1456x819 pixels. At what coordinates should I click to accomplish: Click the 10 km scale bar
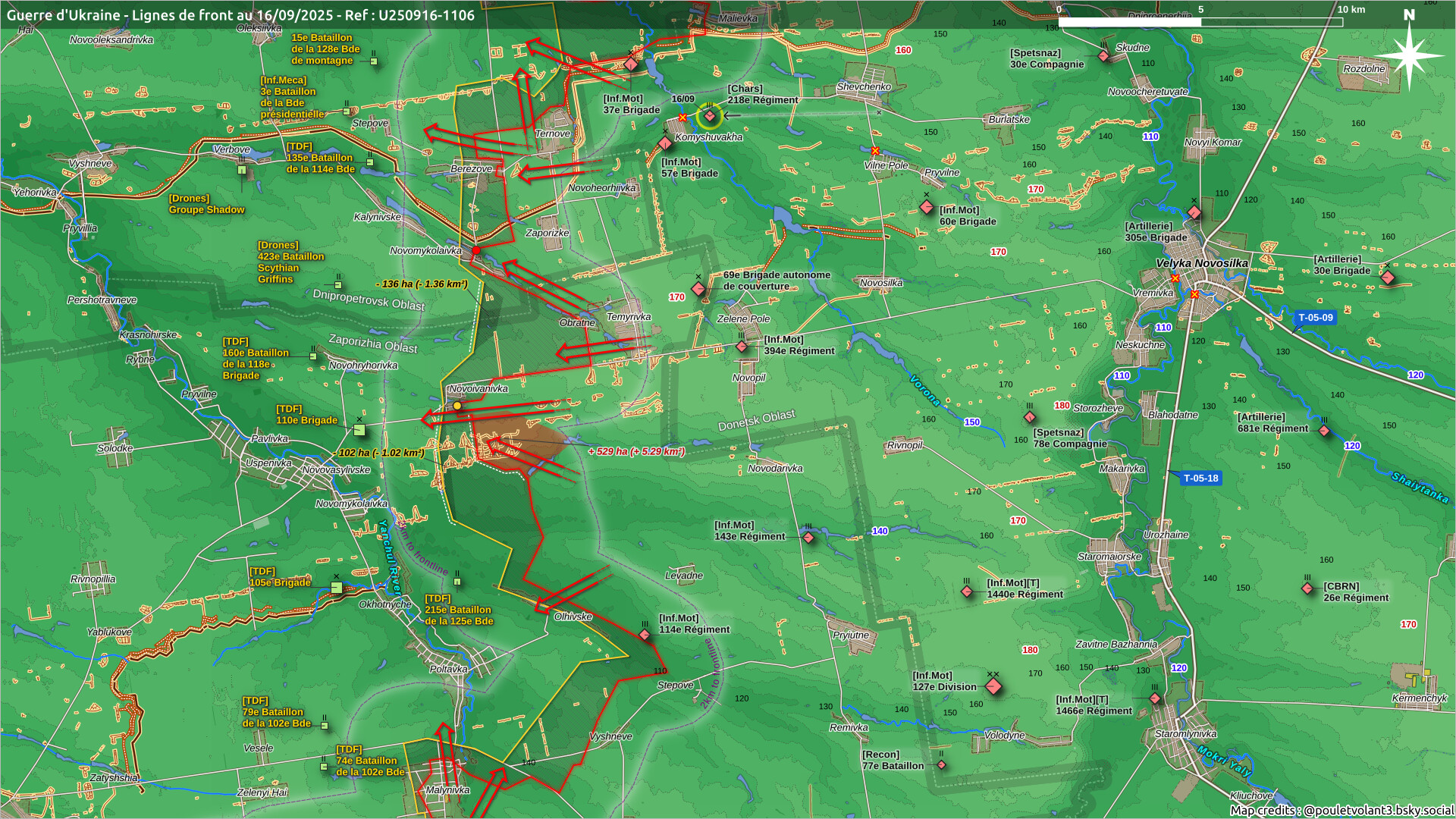point(1200,22)
